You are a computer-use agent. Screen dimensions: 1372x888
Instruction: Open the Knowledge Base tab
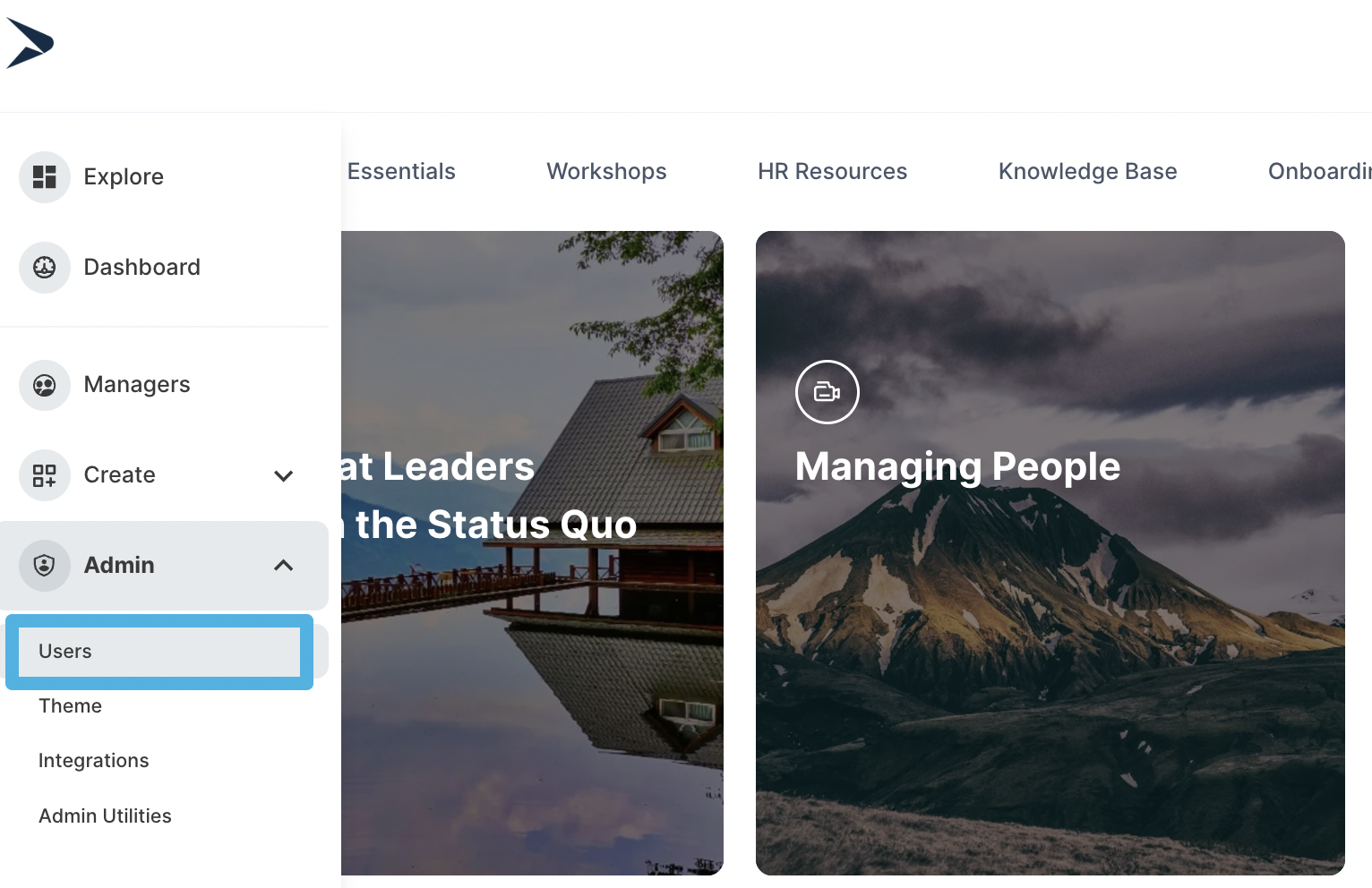click(1087, 172)
